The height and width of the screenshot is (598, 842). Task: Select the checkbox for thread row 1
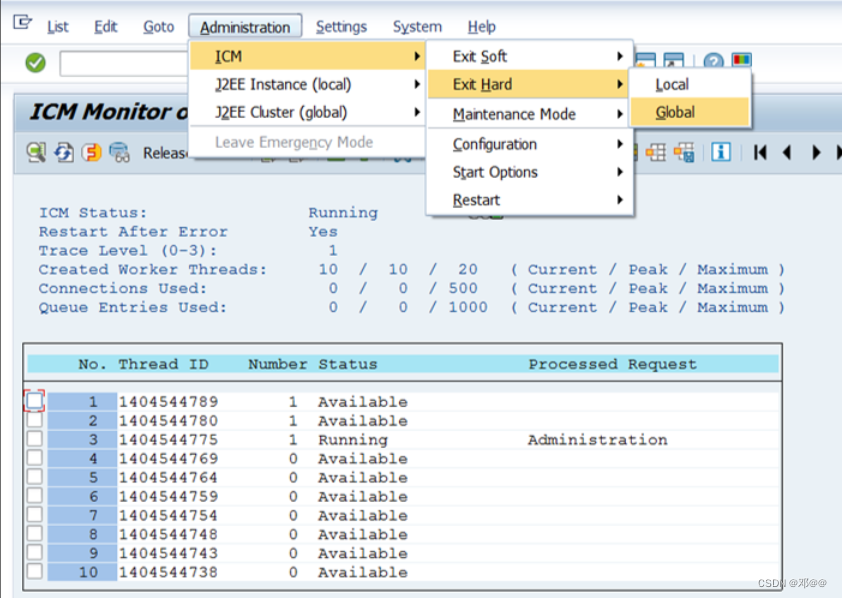click(x=34, y=402)
